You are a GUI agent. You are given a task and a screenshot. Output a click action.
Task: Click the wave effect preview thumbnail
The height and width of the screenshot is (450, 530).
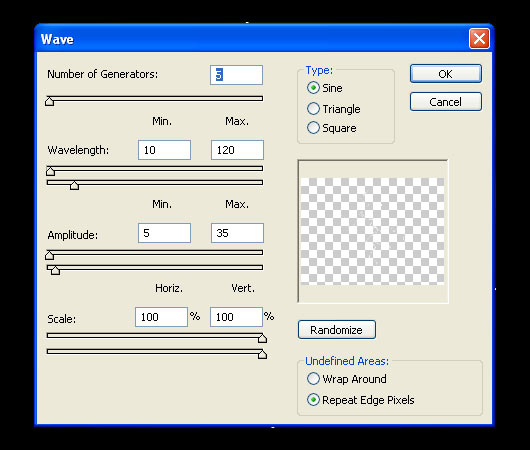pos(373,231)
